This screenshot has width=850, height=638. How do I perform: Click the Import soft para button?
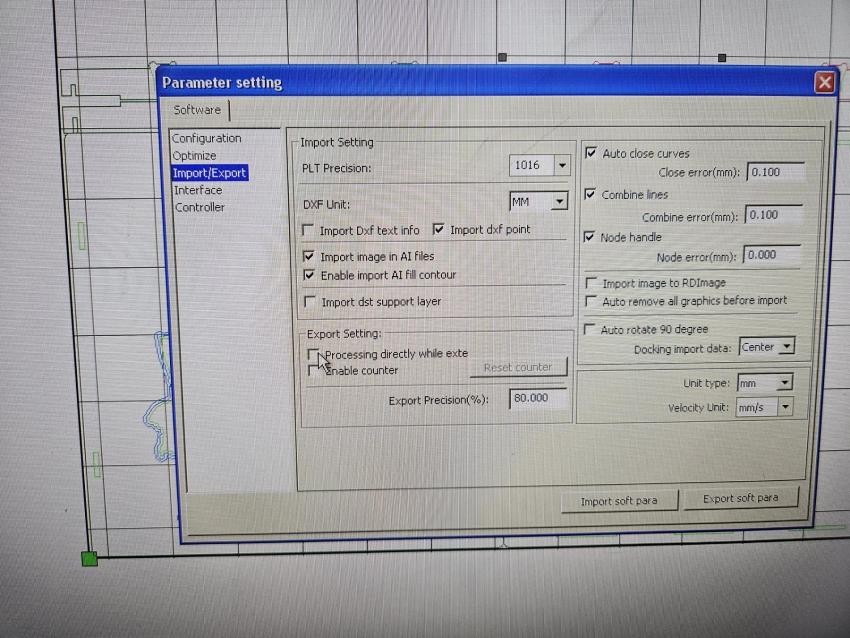(619, 501)
